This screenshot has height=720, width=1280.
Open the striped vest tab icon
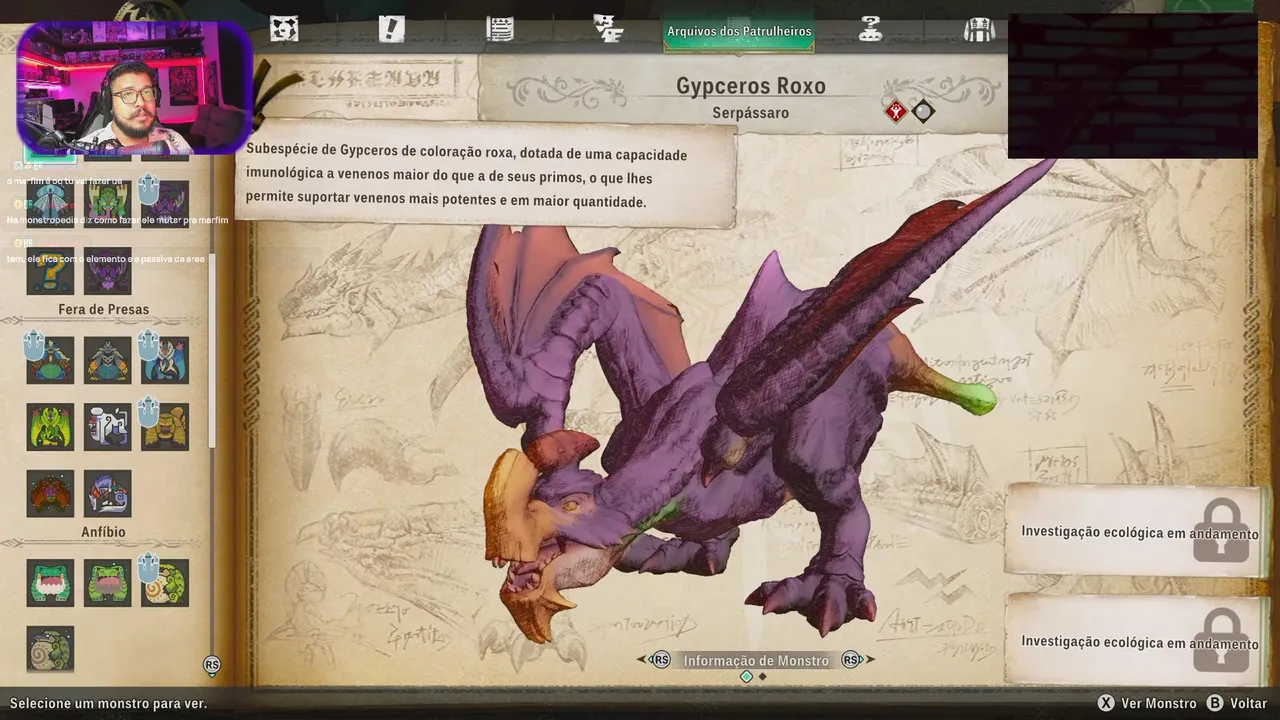979,29
